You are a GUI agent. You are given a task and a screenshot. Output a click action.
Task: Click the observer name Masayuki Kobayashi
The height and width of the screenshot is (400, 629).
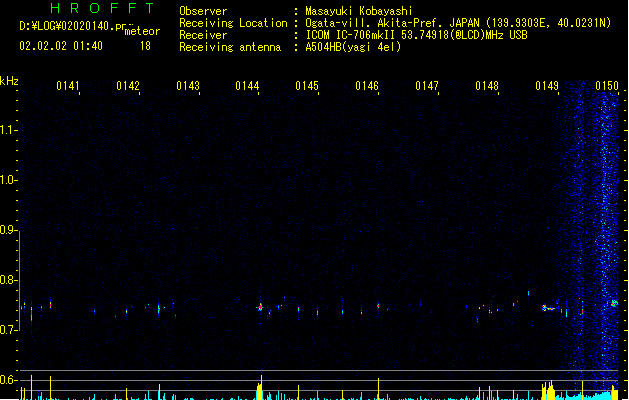[x=359, y=11]
